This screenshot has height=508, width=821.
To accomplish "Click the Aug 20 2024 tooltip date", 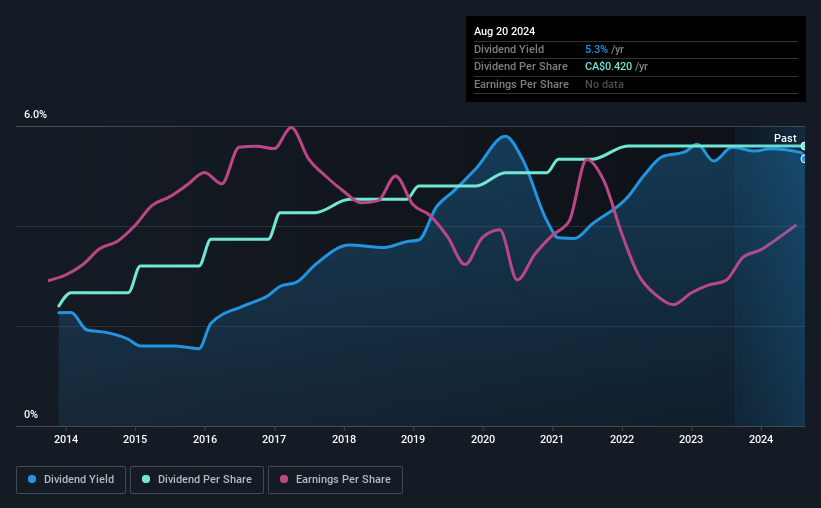I will click(x=504, y=31).
